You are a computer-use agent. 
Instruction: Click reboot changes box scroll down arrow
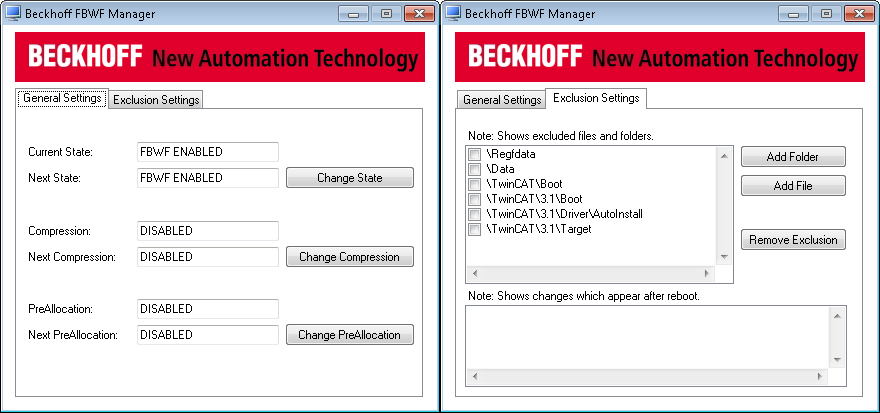click(x=837, y=360)
